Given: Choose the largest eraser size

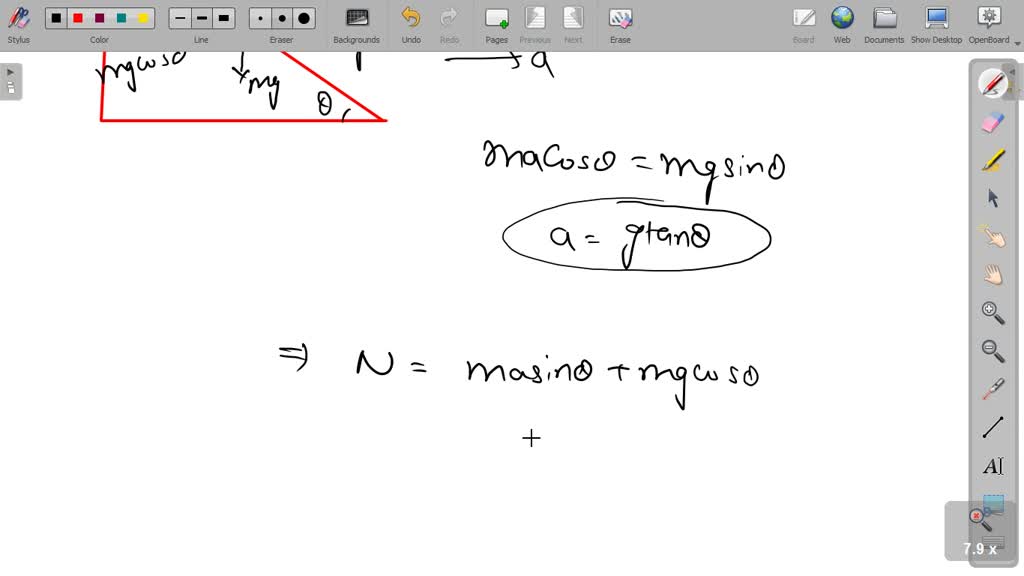Looking at the screenshot, I should coord(302,17).
